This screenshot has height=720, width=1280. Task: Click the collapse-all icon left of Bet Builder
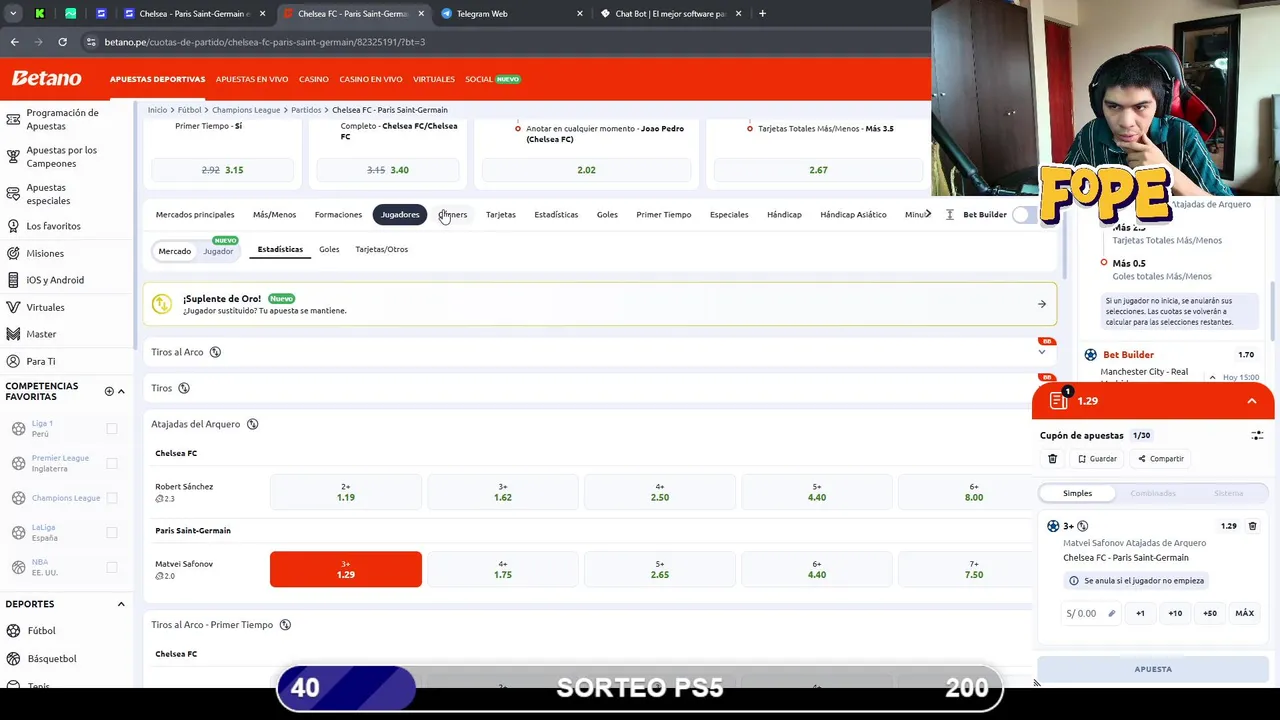click(x=949, y=215)
